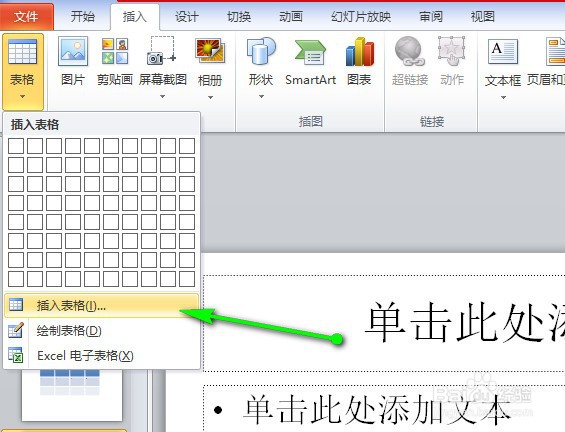Click the Hyperlink (超链接) icon
Screen dimensions: 565x432
409,51
